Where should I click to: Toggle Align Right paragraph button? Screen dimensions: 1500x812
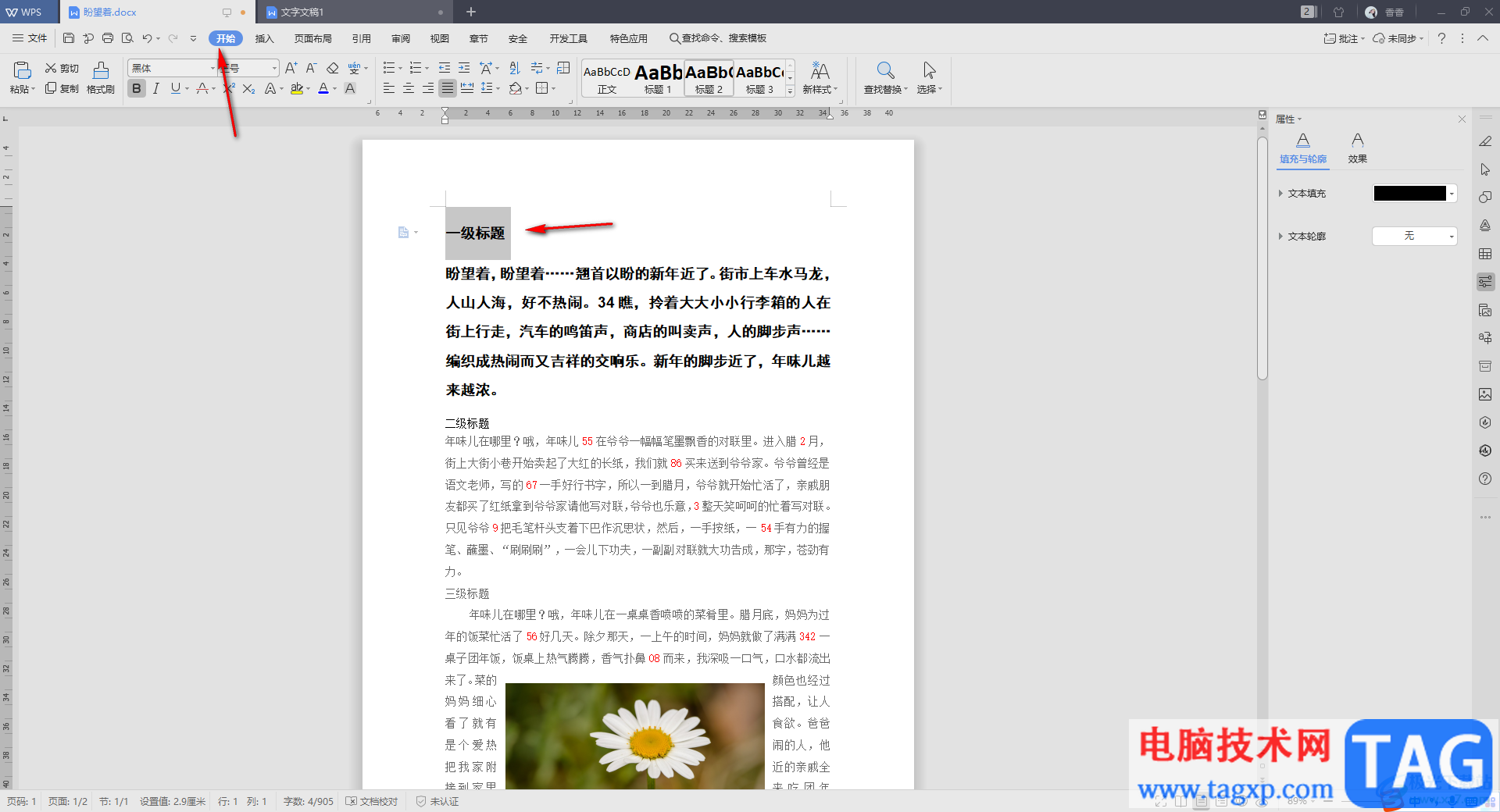point(428,88)
